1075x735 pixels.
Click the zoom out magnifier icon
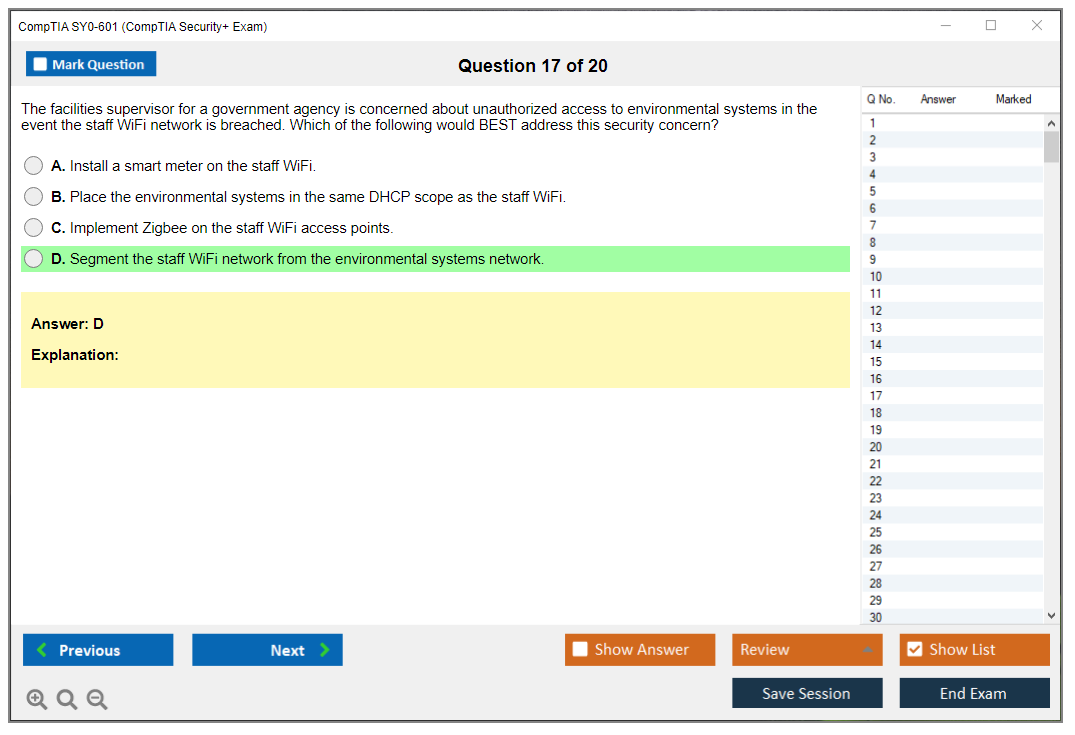pyautogui.click(x=97, y=700)
